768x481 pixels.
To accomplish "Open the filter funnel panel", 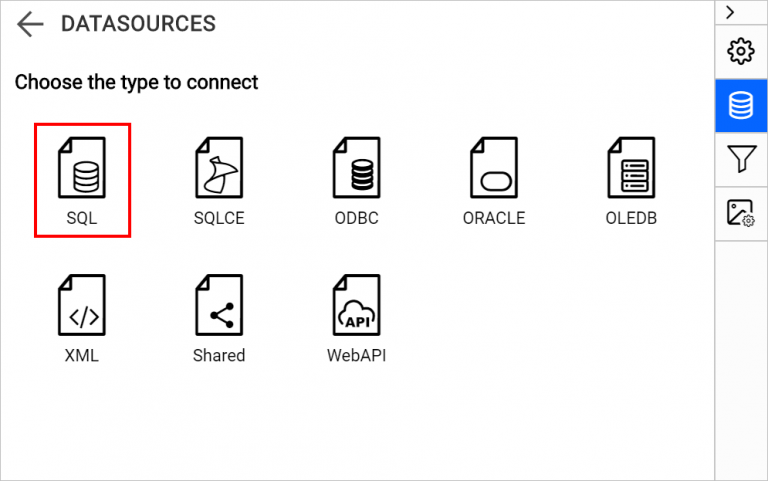I will click(x=741, y=159).
